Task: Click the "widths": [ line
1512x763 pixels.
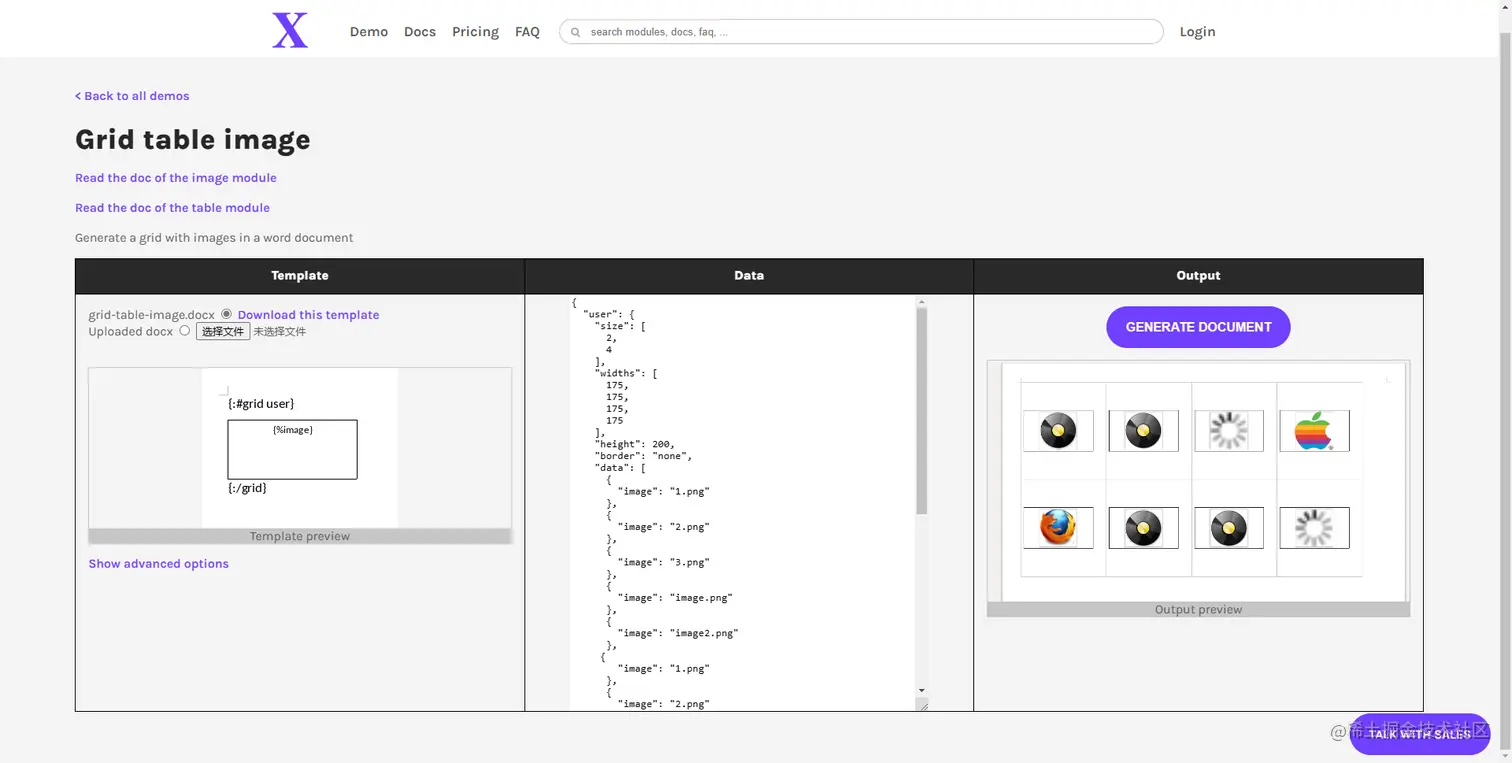Action: 626,373
